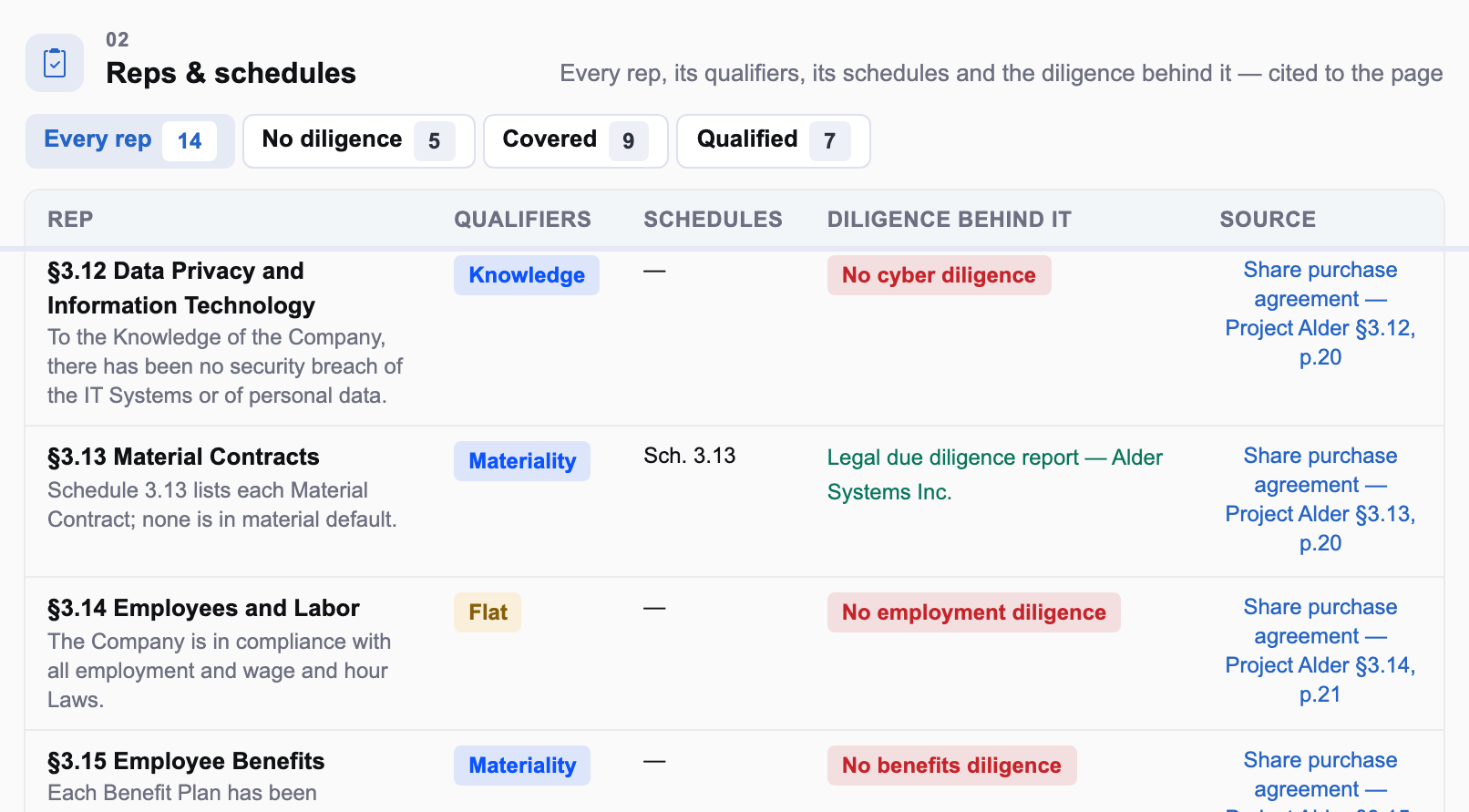The width and height of the screenshot is (1469, 812).
Task: Select the SCHEDULES column header
Action: pyautogui.click(x=713, y=220)
